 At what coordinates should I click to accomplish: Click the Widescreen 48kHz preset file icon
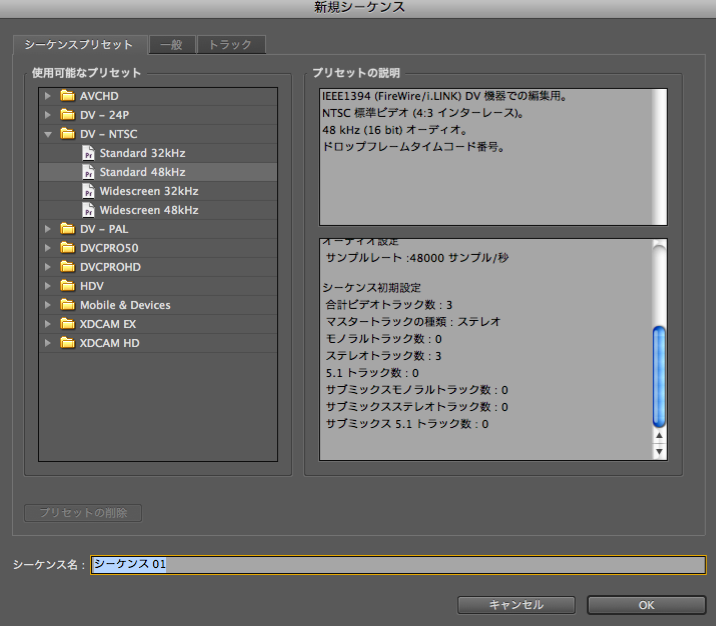(88, 210)
